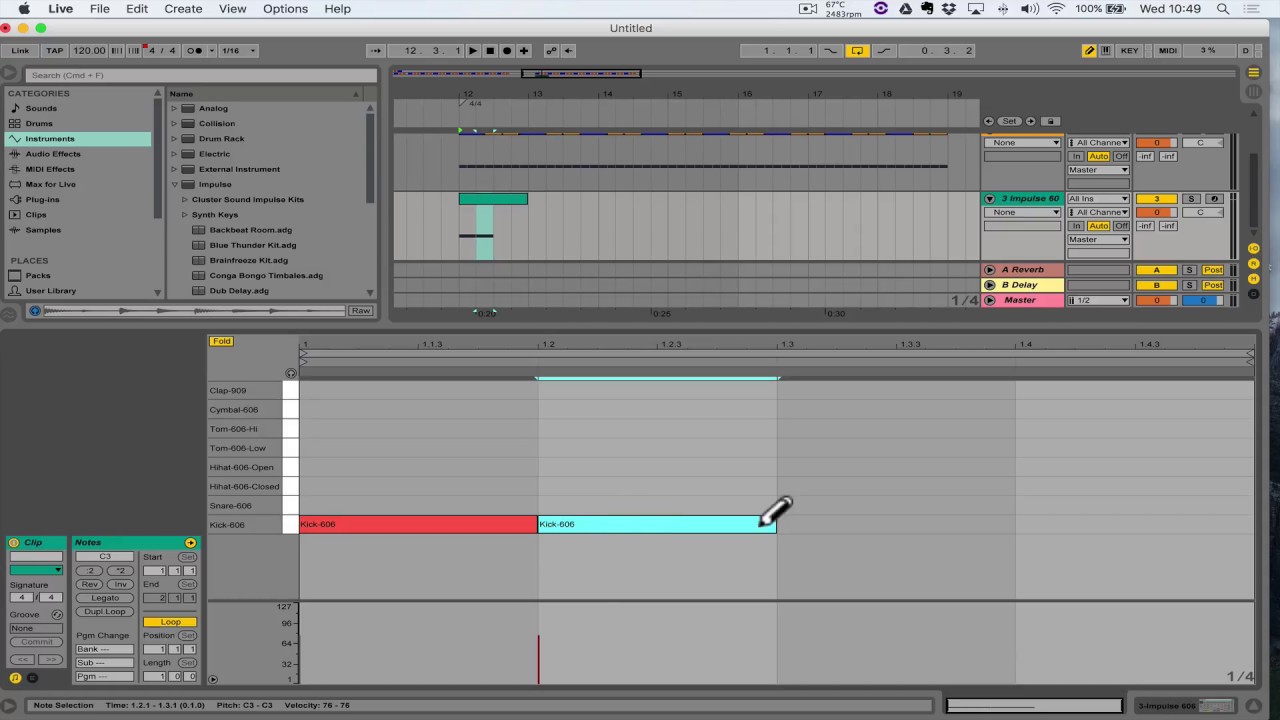Select the red Kick-606 note
The height and width of the screenshot is (720, 1280).
[418, 524]
